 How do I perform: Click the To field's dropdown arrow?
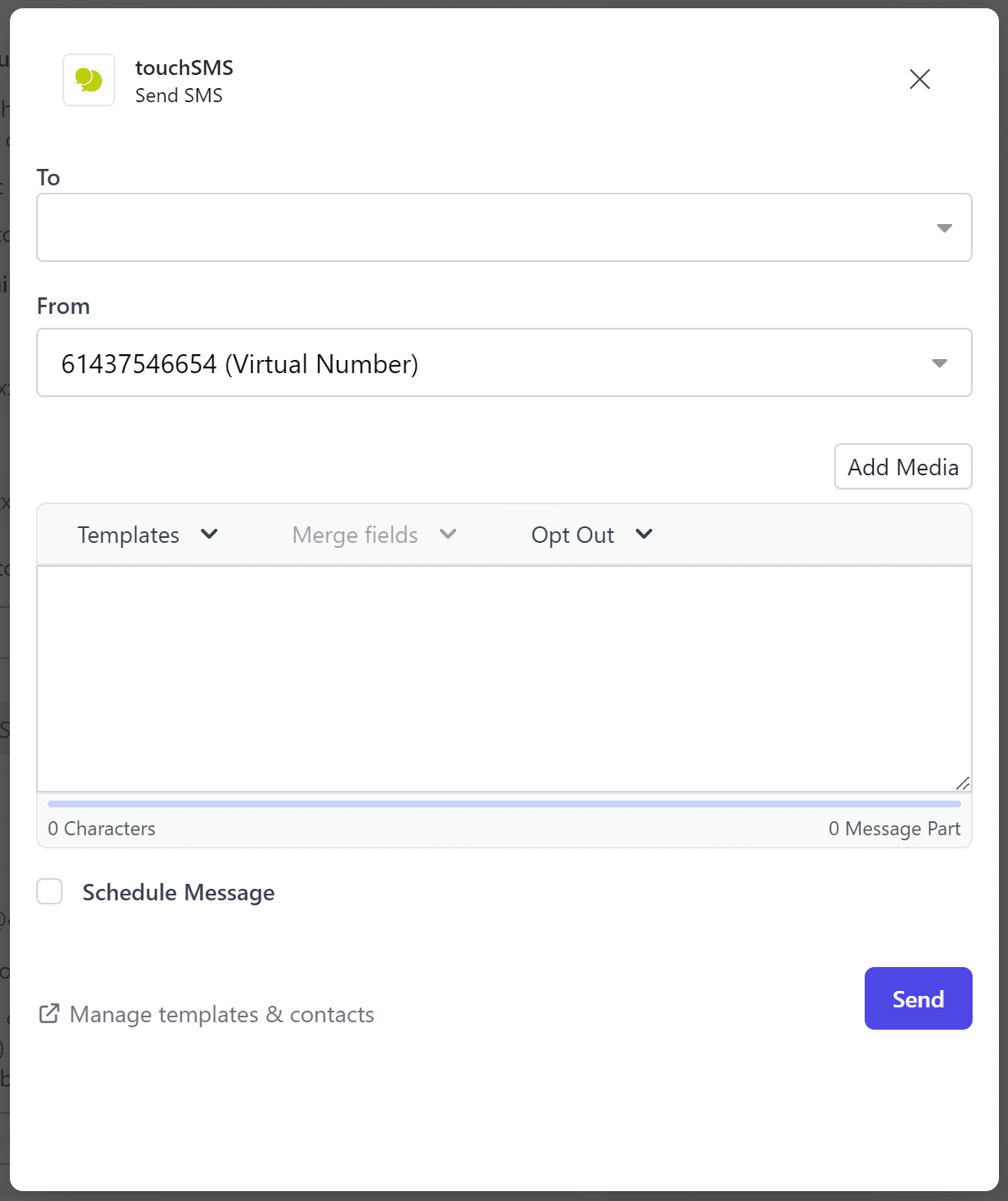coord(944,228)
